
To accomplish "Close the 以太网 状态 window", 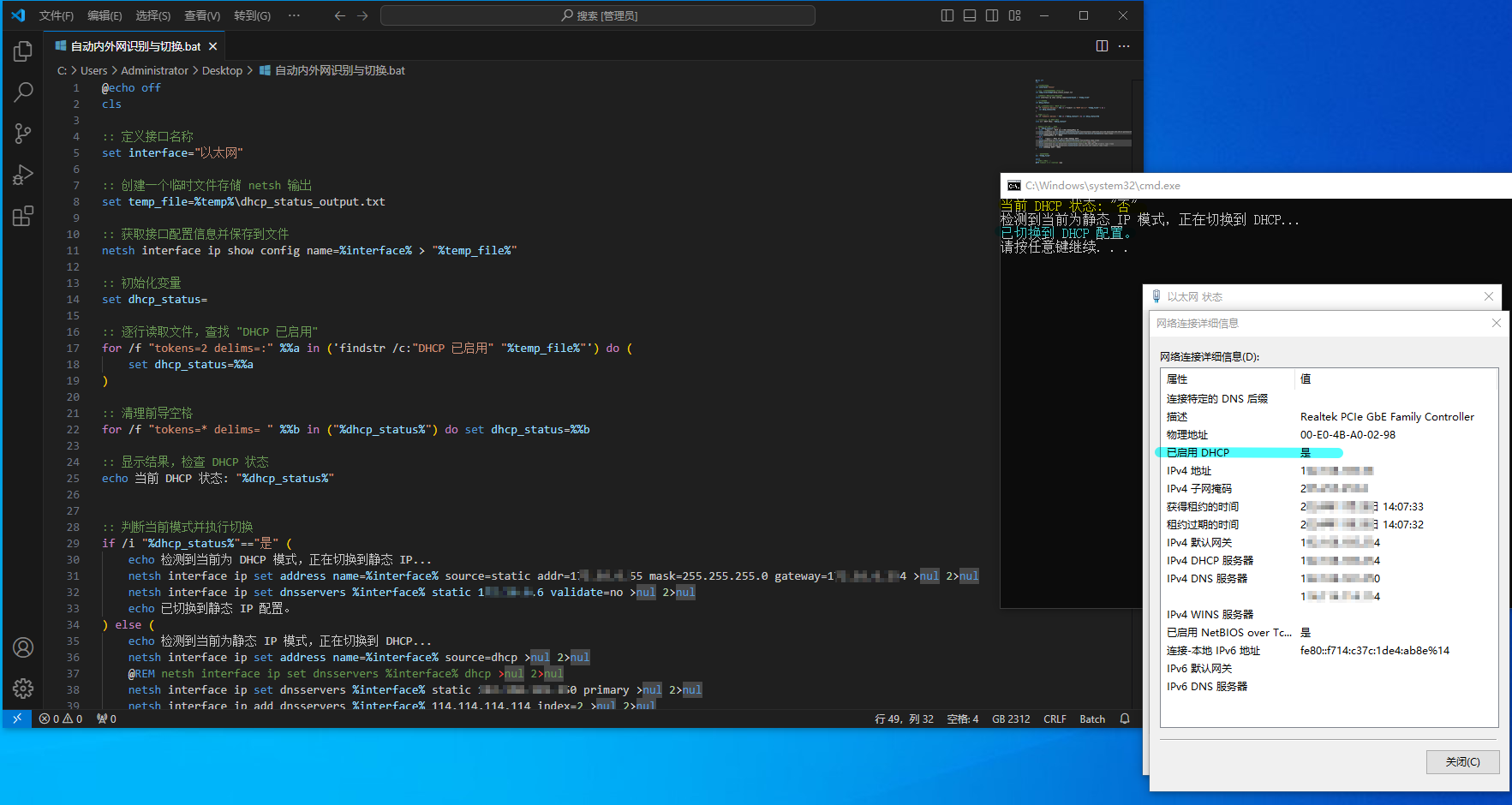I will pos(1489,296).
